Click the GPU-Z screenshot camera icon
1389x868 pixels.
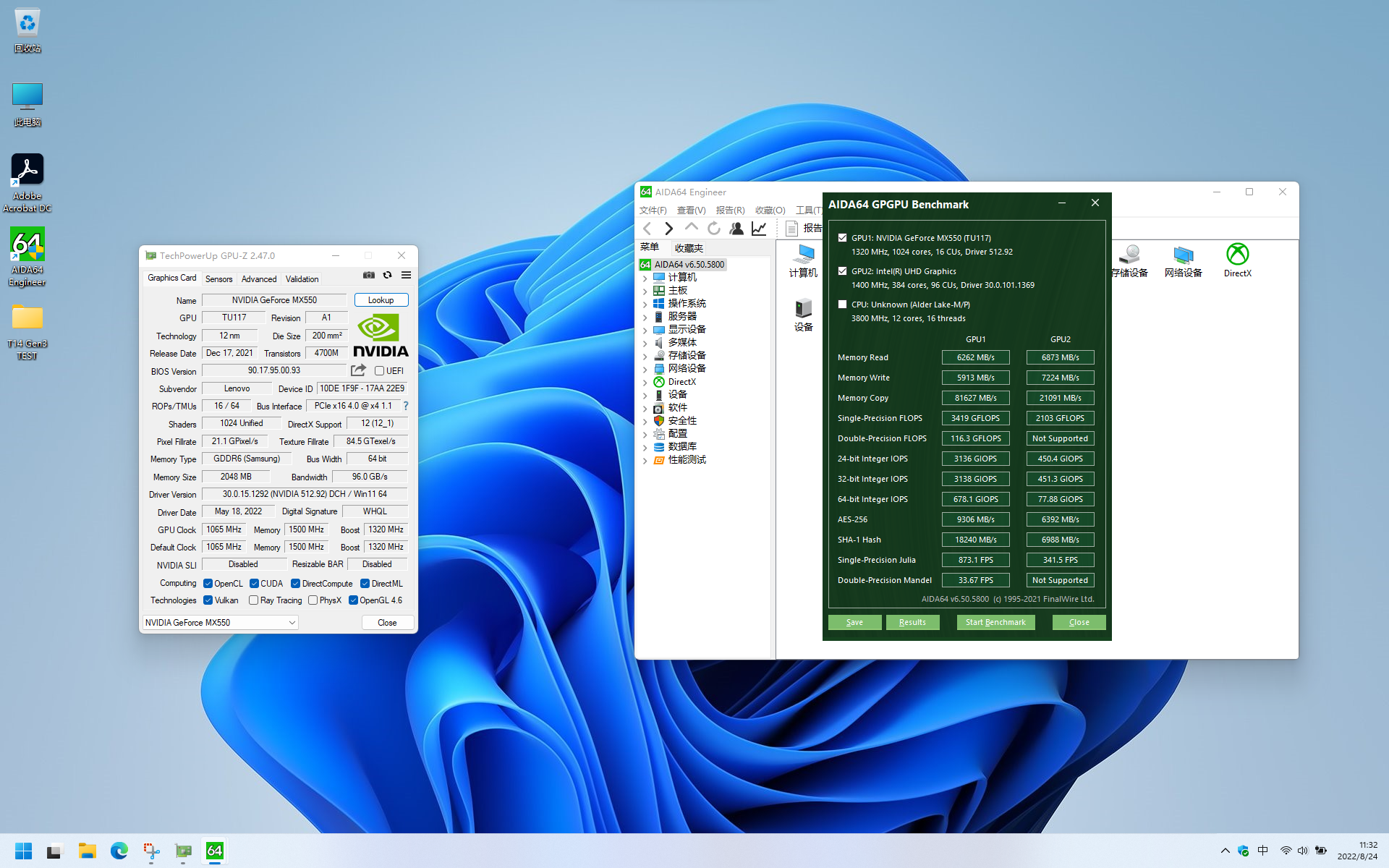point(369,275)
